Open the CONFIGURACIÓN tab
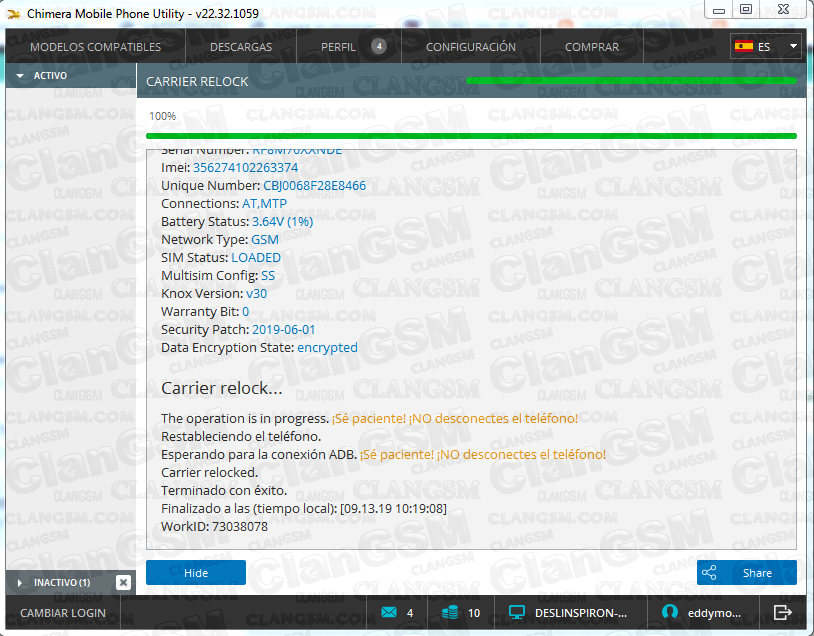 coord(471,47)
